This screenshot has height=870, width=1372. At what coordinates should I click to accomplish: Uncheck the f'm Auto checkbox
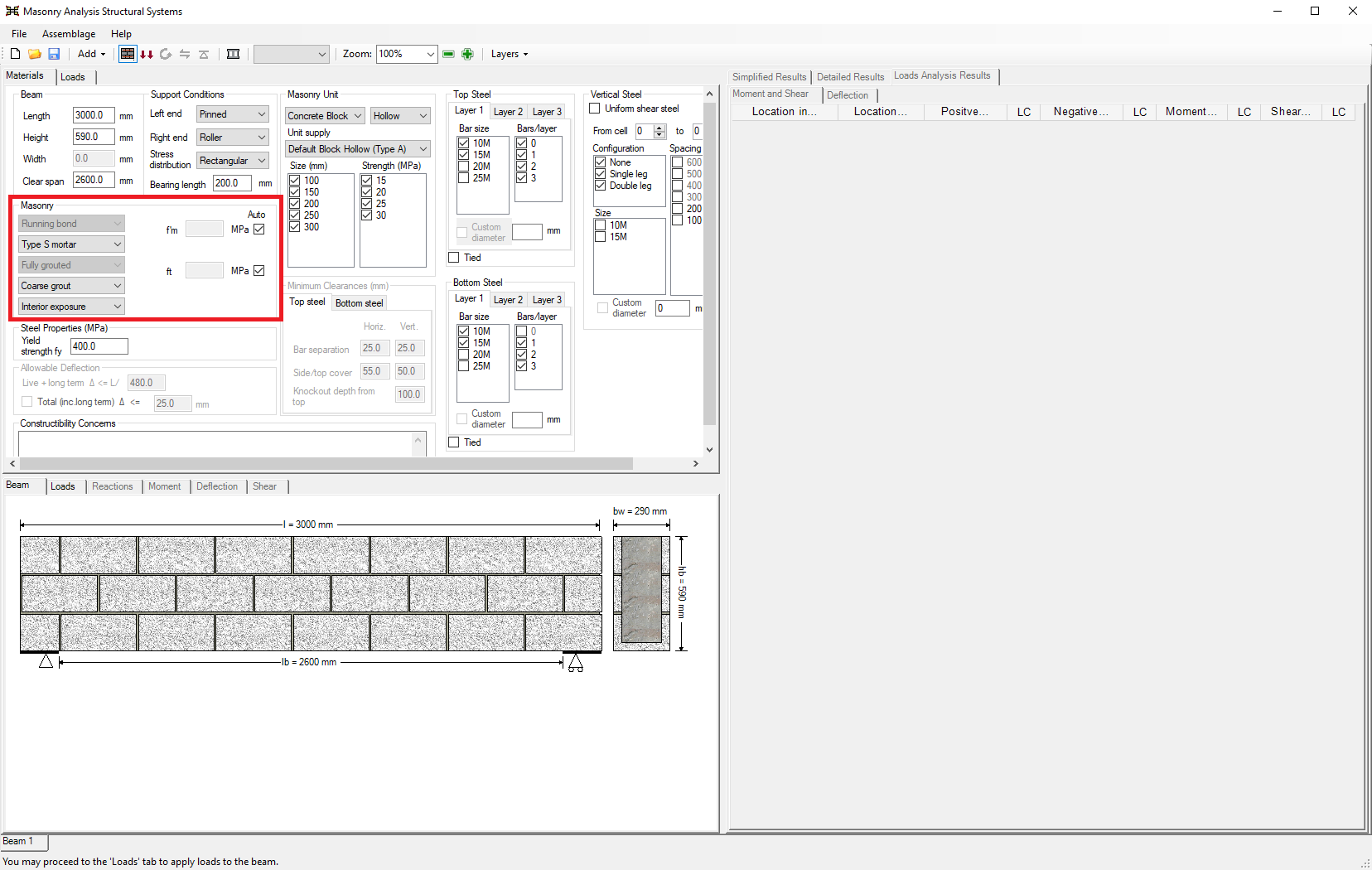tap(259, 230)
